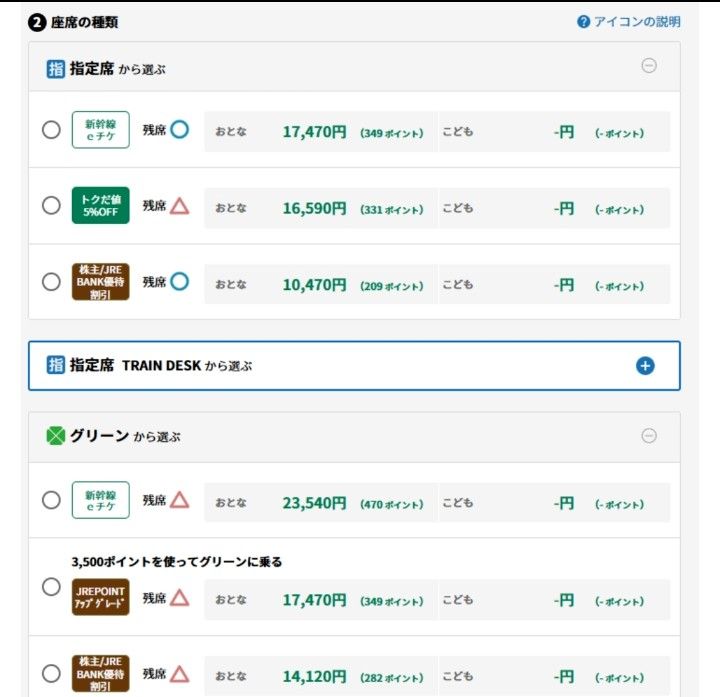Click the 新幹線eチケ badge in the 17,470円 row
Screen dimensions: 720x697
101,129
